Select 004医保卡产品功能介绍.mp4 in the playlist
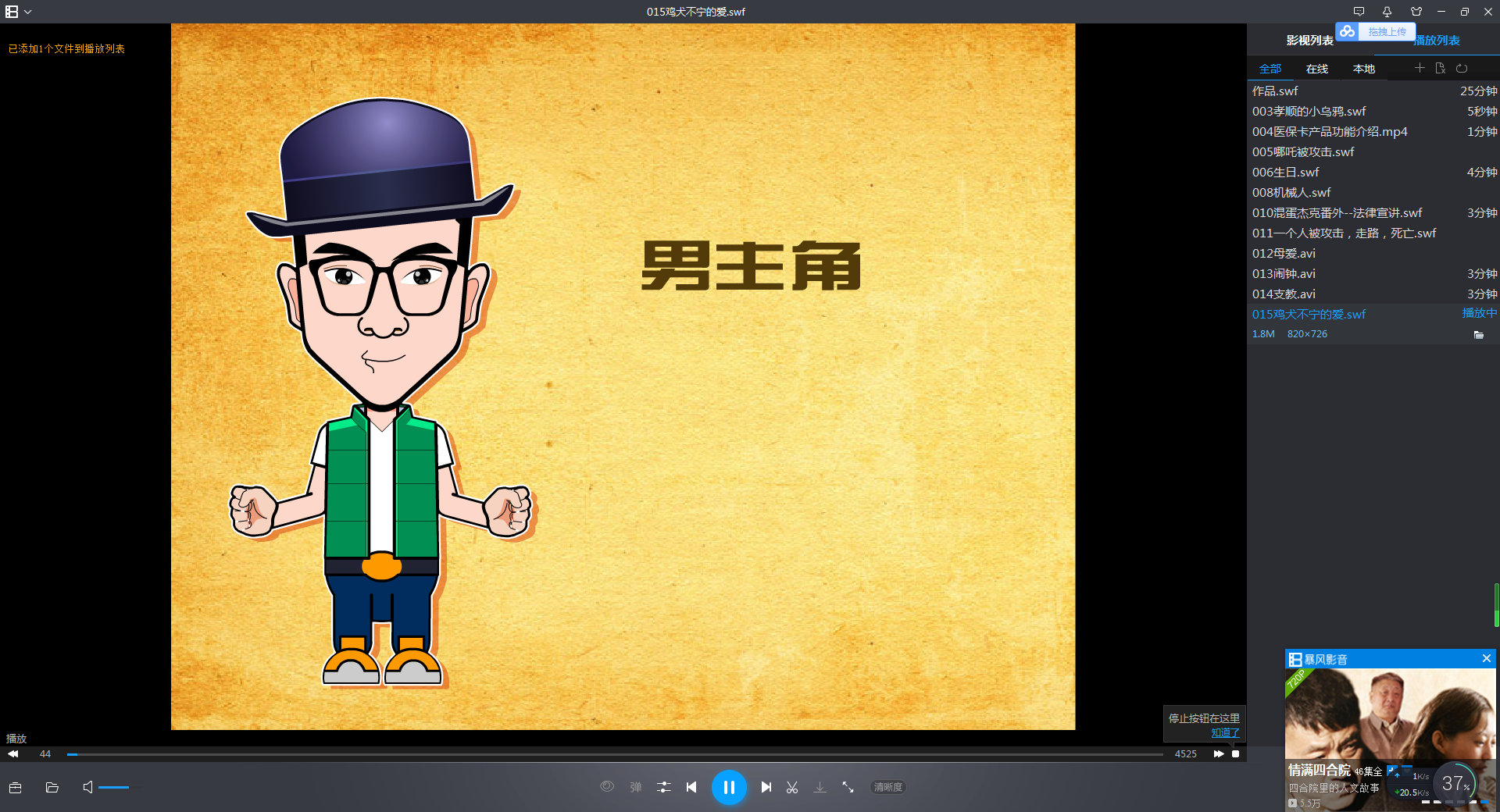Screen dimensions: 1500x812 click(x=1373, y=132)
